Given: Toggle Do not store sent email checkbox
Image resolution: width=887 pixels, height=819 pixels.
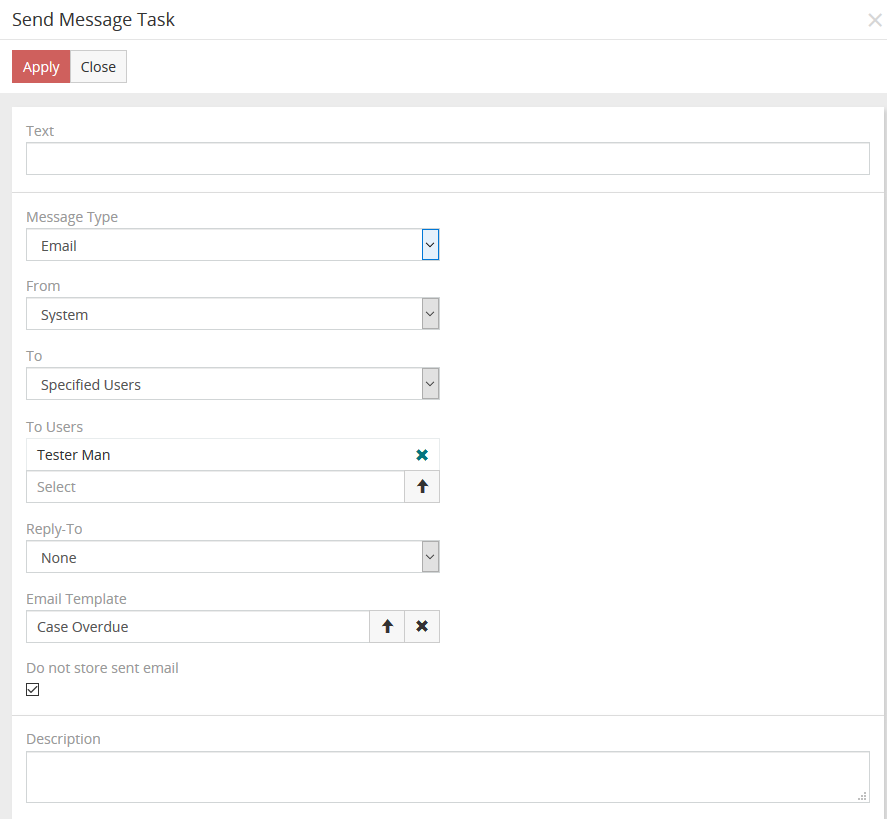Looking at the screenshot, I should click(33, 690).
